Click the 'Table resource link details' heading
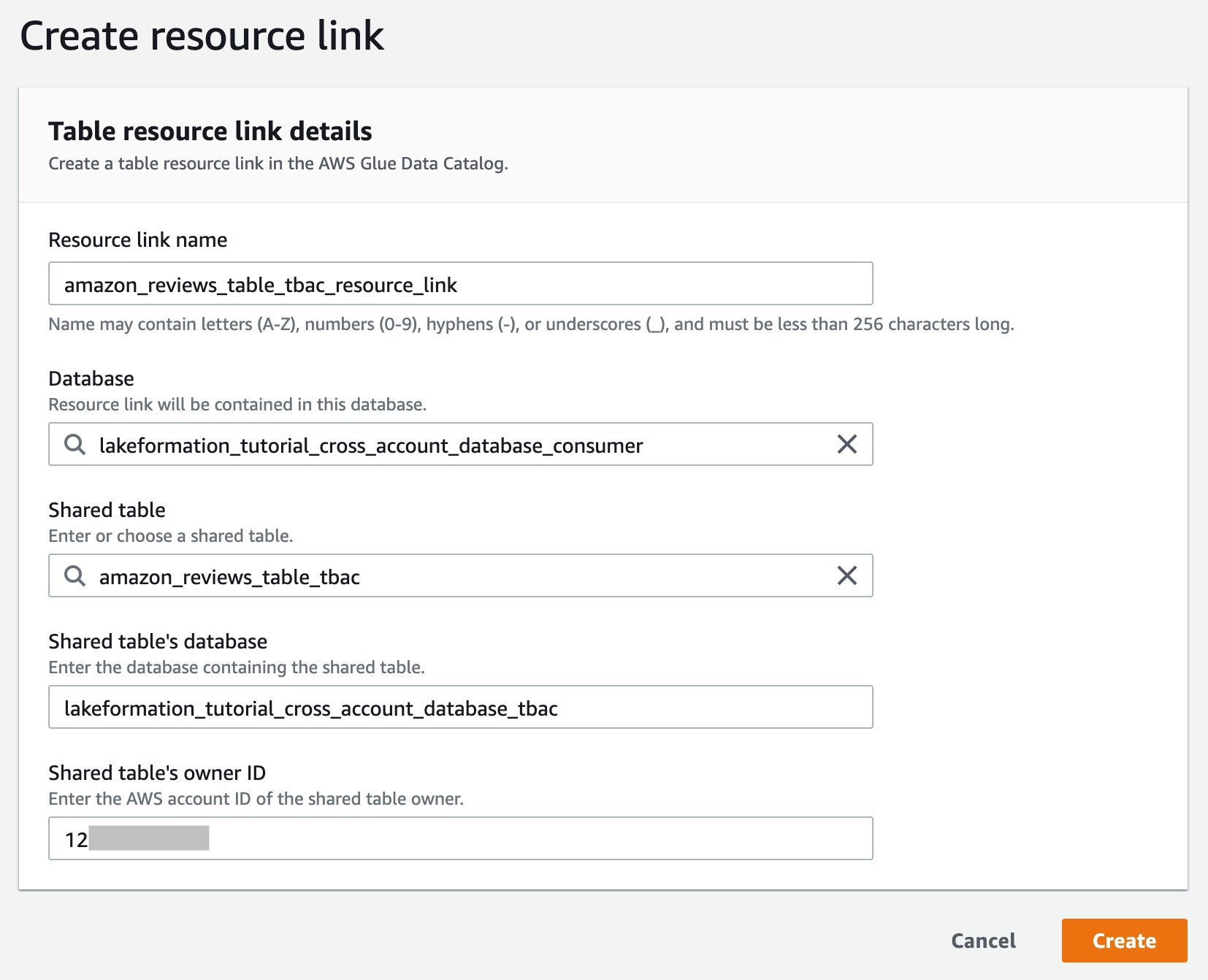The width and height of the screenshot is (1208, 980). pos(210,131)
